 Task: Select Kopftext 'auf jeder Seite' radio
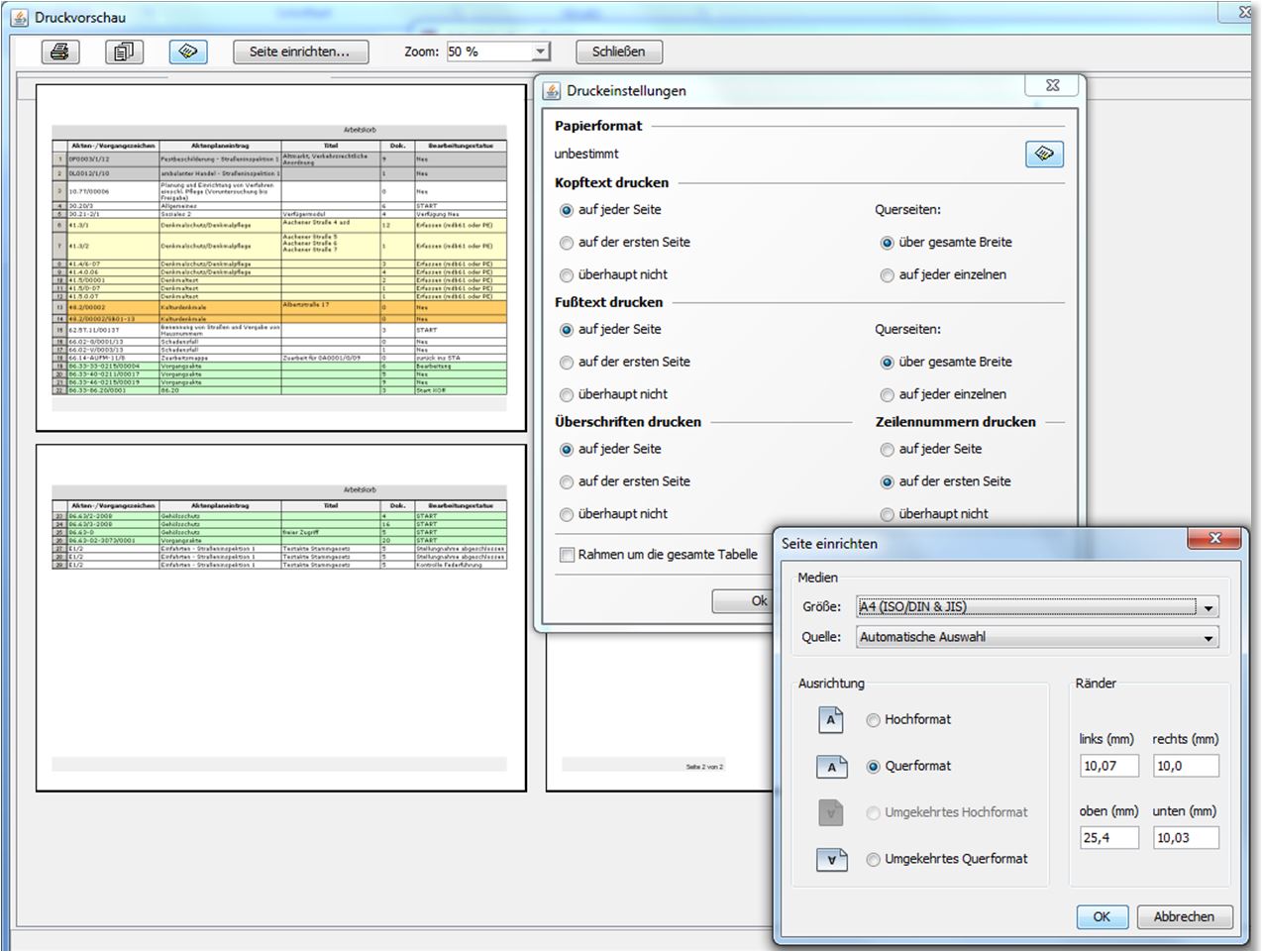pyautogui.click(x=567, y=210)
